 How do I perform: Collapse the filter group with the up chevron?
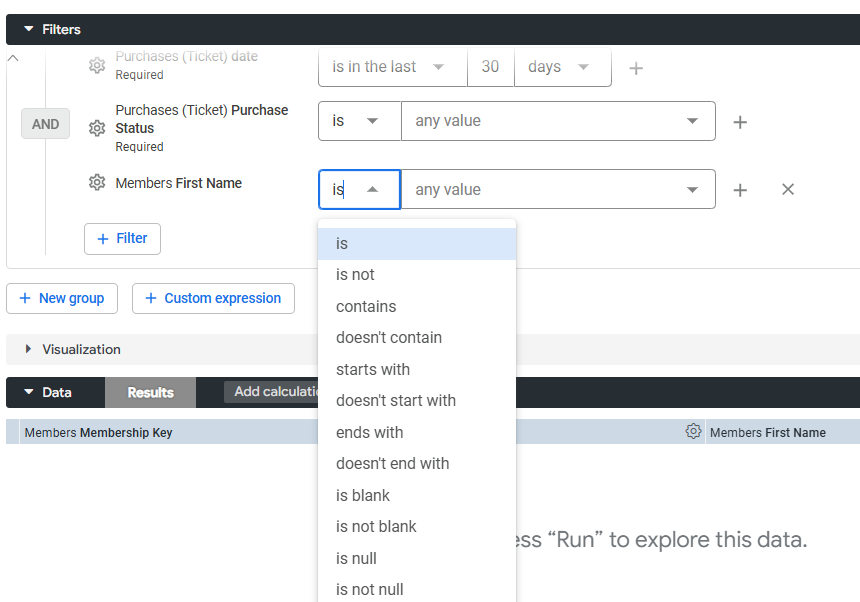click(13, 58)
